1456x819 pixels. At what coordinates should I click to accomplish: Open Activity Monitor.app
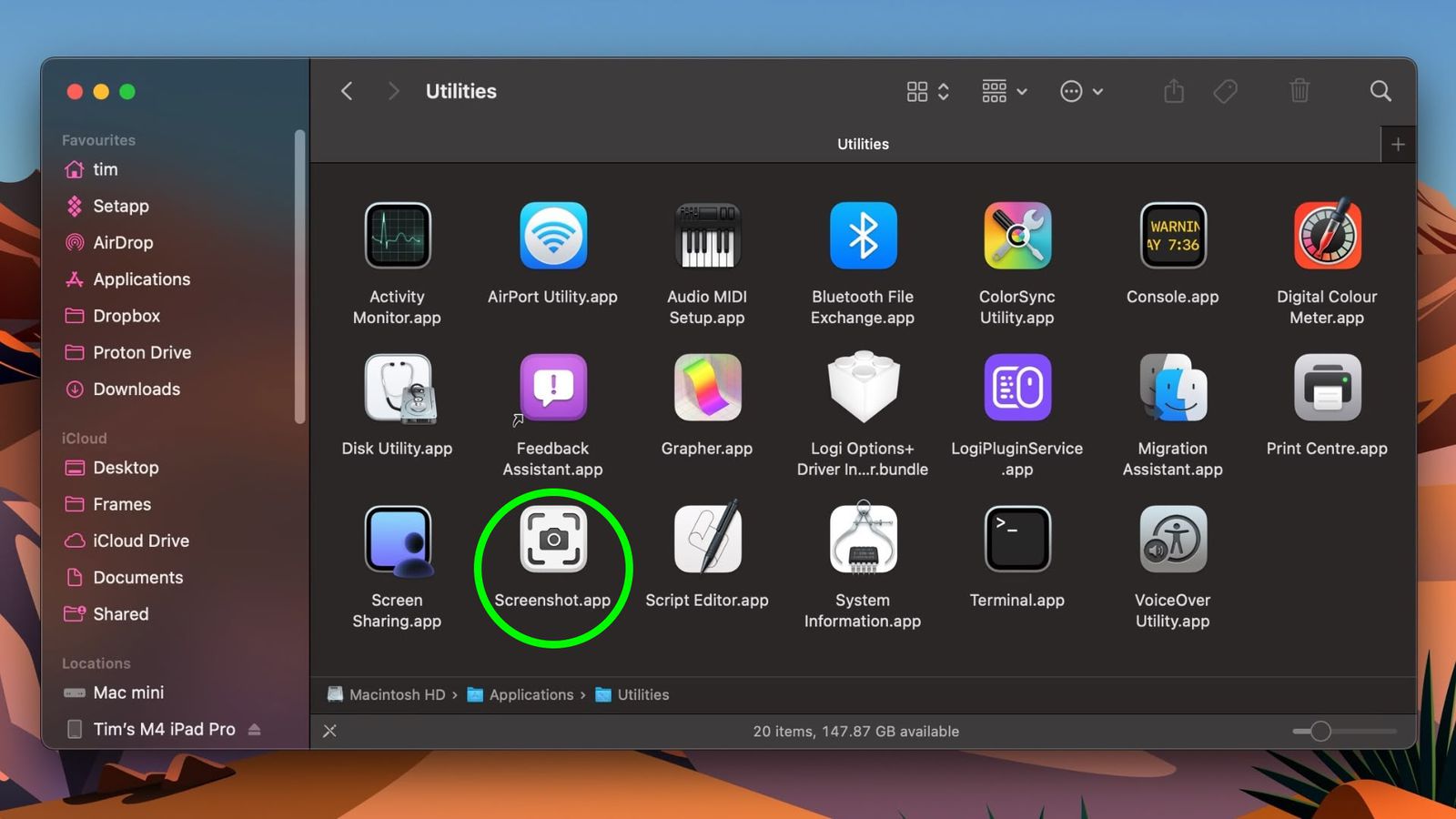point(397,235)
